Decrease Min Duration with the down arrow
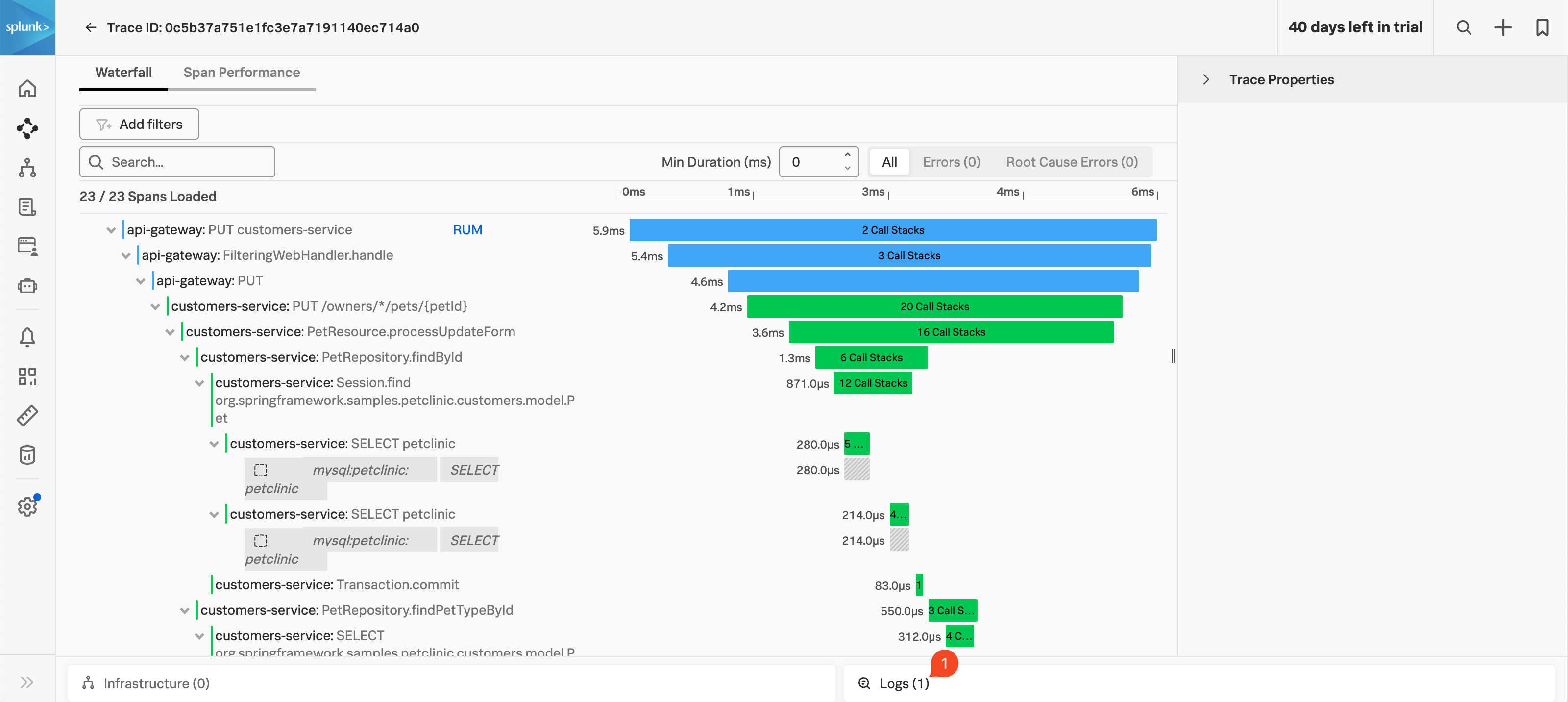This screenshot has height=702, width=1568. (847, 169)
